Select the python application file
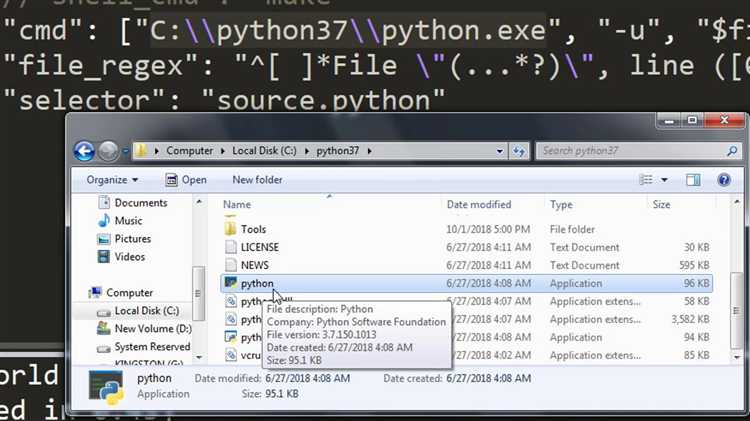This screenshot has width=750, height=421. click(x=256, y=284)
